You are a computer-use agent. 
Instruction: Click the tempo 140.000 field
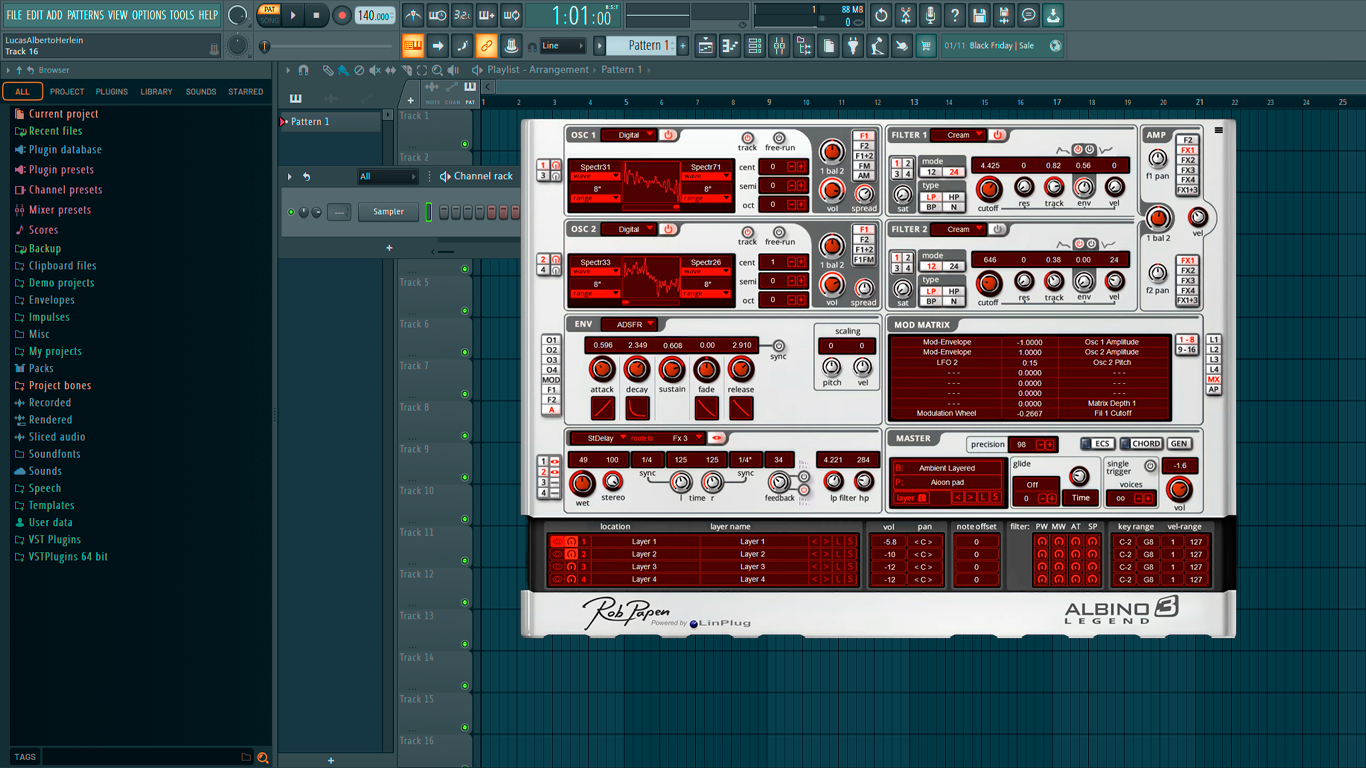[375, 16]
